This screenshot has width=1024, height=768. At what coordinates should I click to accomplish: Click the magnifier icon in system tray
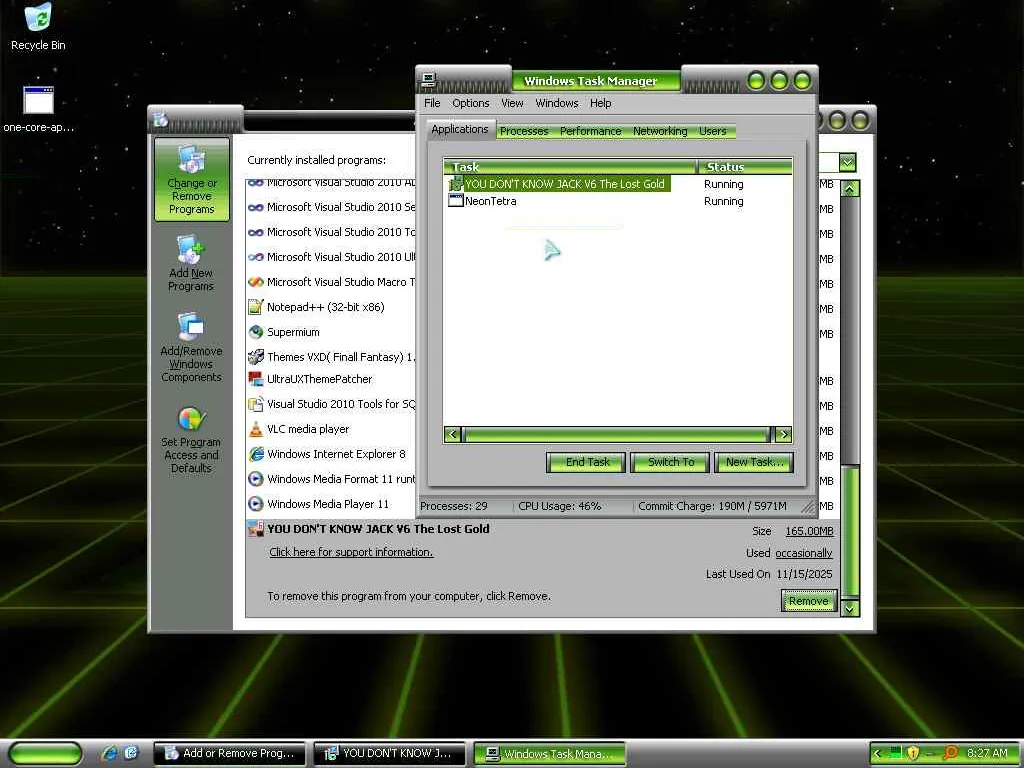pos(950,753)
